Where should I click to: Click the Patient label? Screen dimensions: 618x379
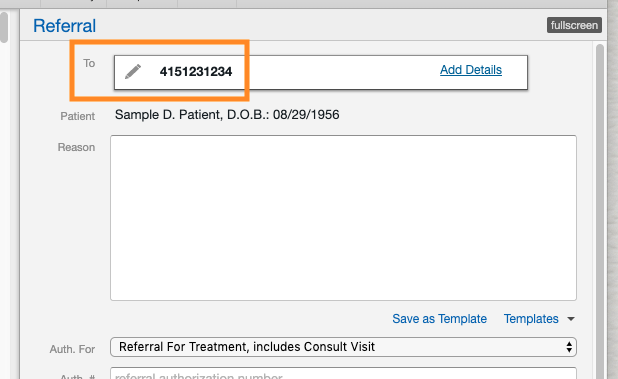pos(77,116)
